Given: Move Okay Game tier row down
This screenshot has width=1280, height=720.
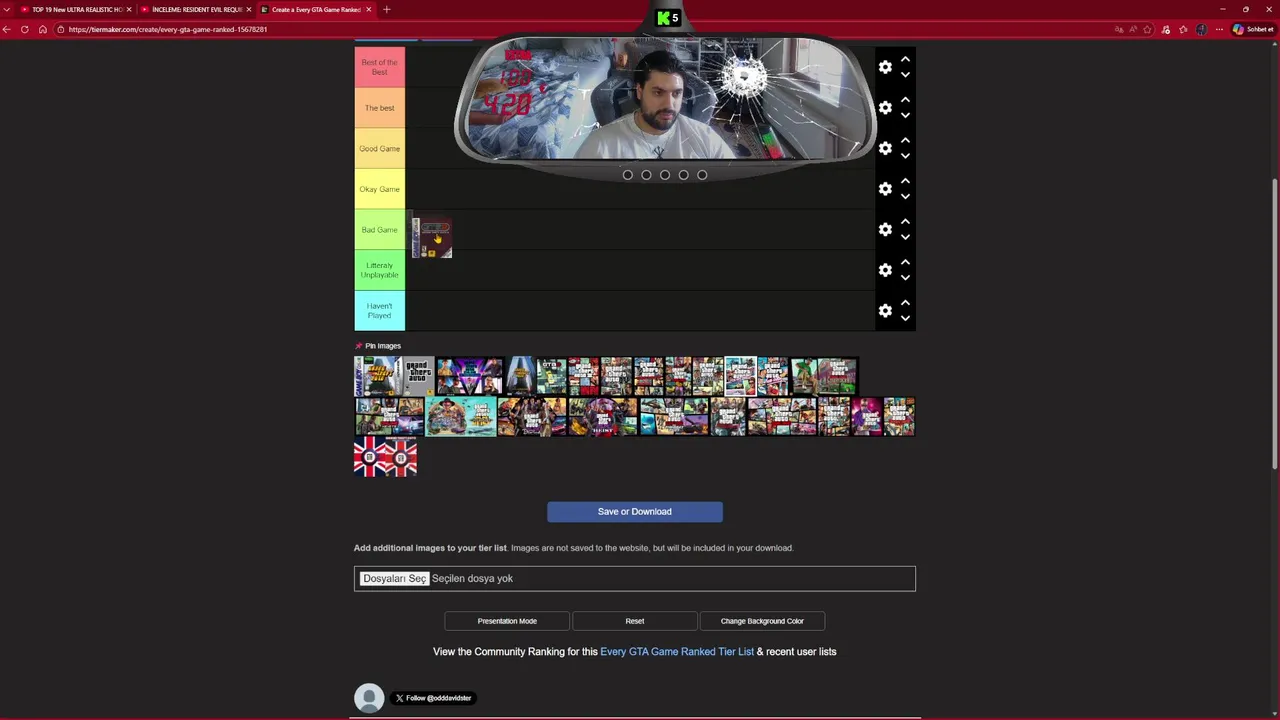Looking at the screenshot, I should [905, 197].
